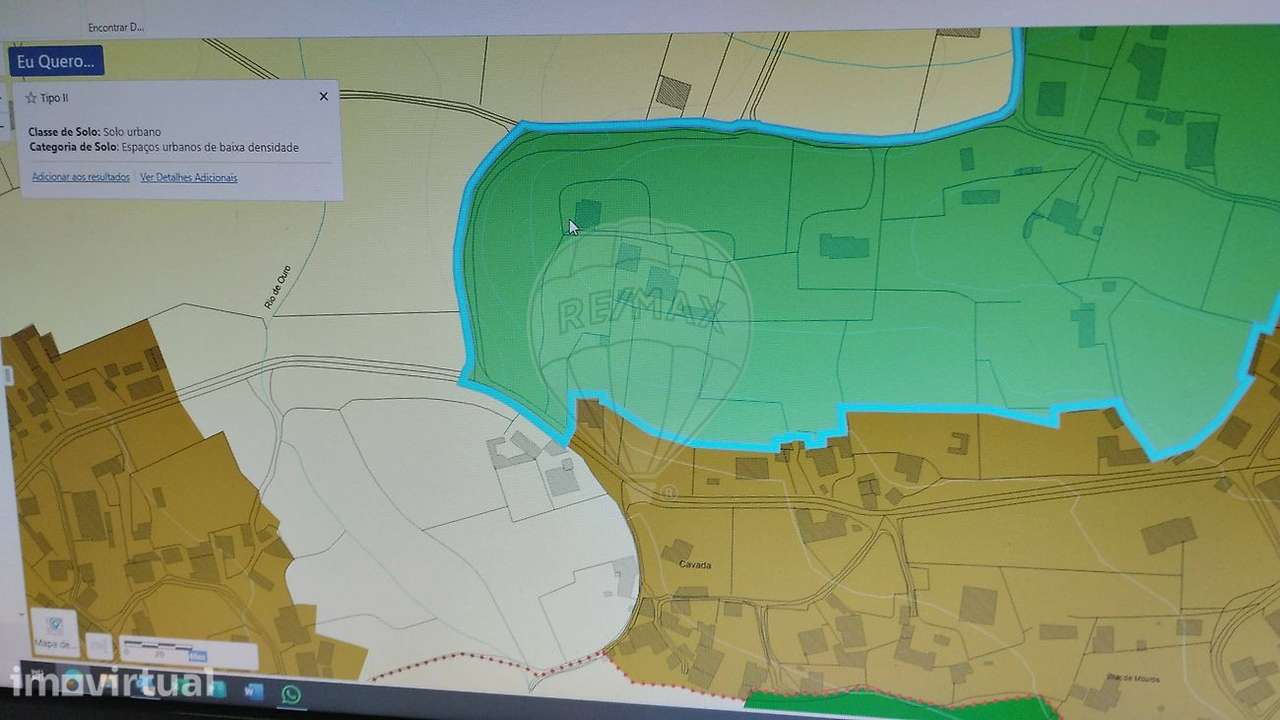Screen dimensions: 1280x720
Task: Select the blue highlighted scale bar unit
Action: [199, 656]
